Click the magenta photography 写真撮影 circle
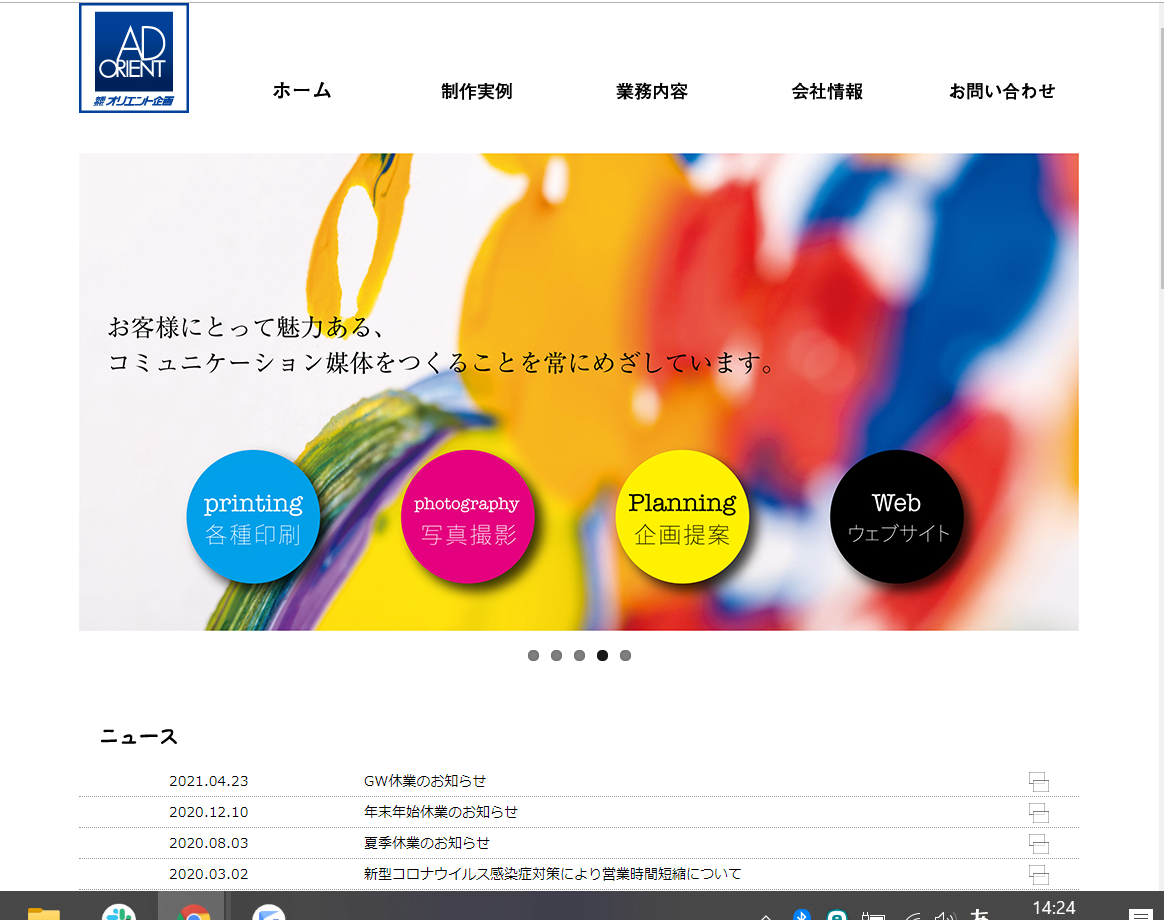Screen dimensions: 1164x920 (x=467, y=517)
